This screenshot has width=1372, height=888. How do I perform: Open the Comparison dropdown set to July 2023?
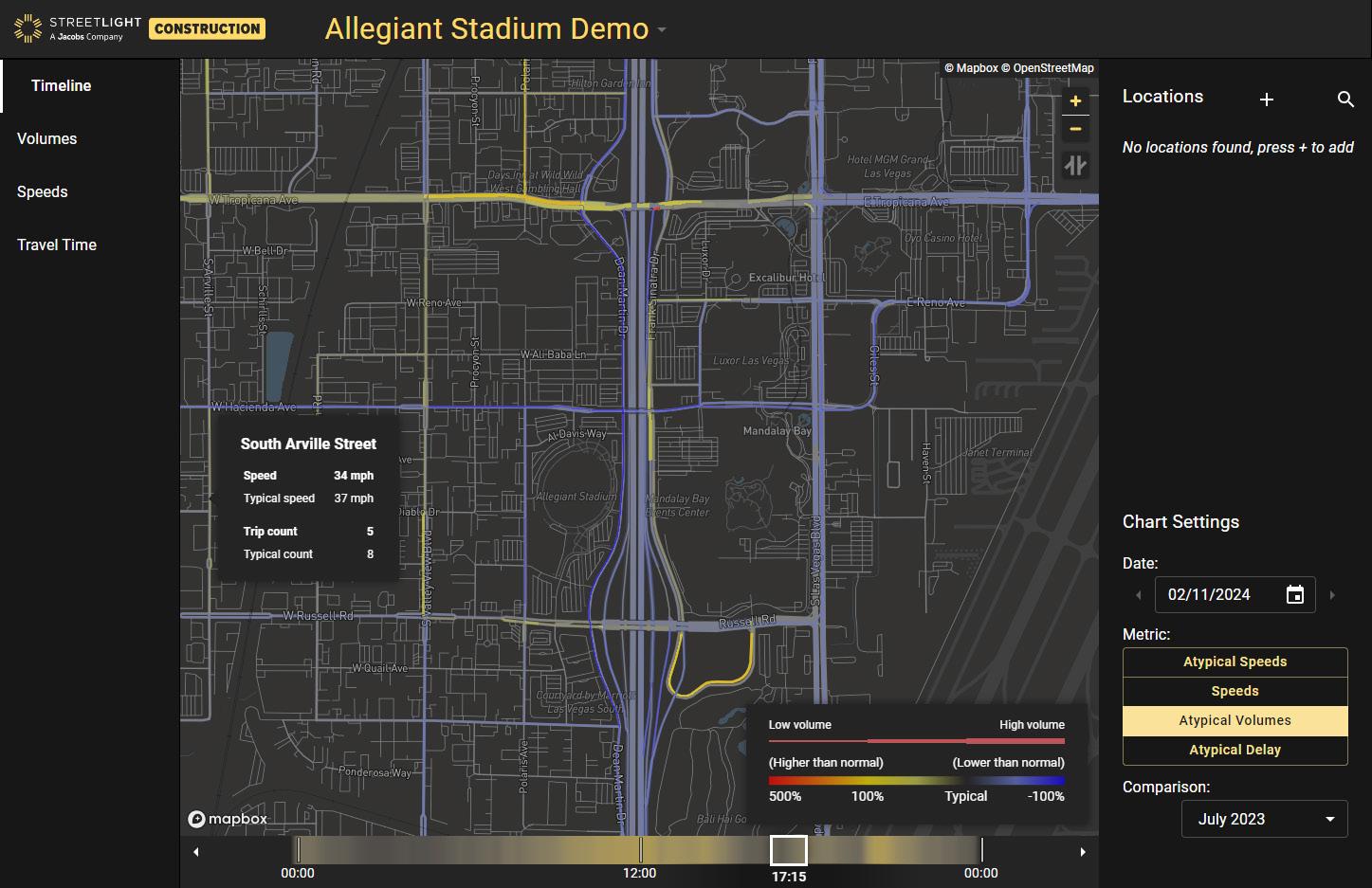[x=1264, y=819]
